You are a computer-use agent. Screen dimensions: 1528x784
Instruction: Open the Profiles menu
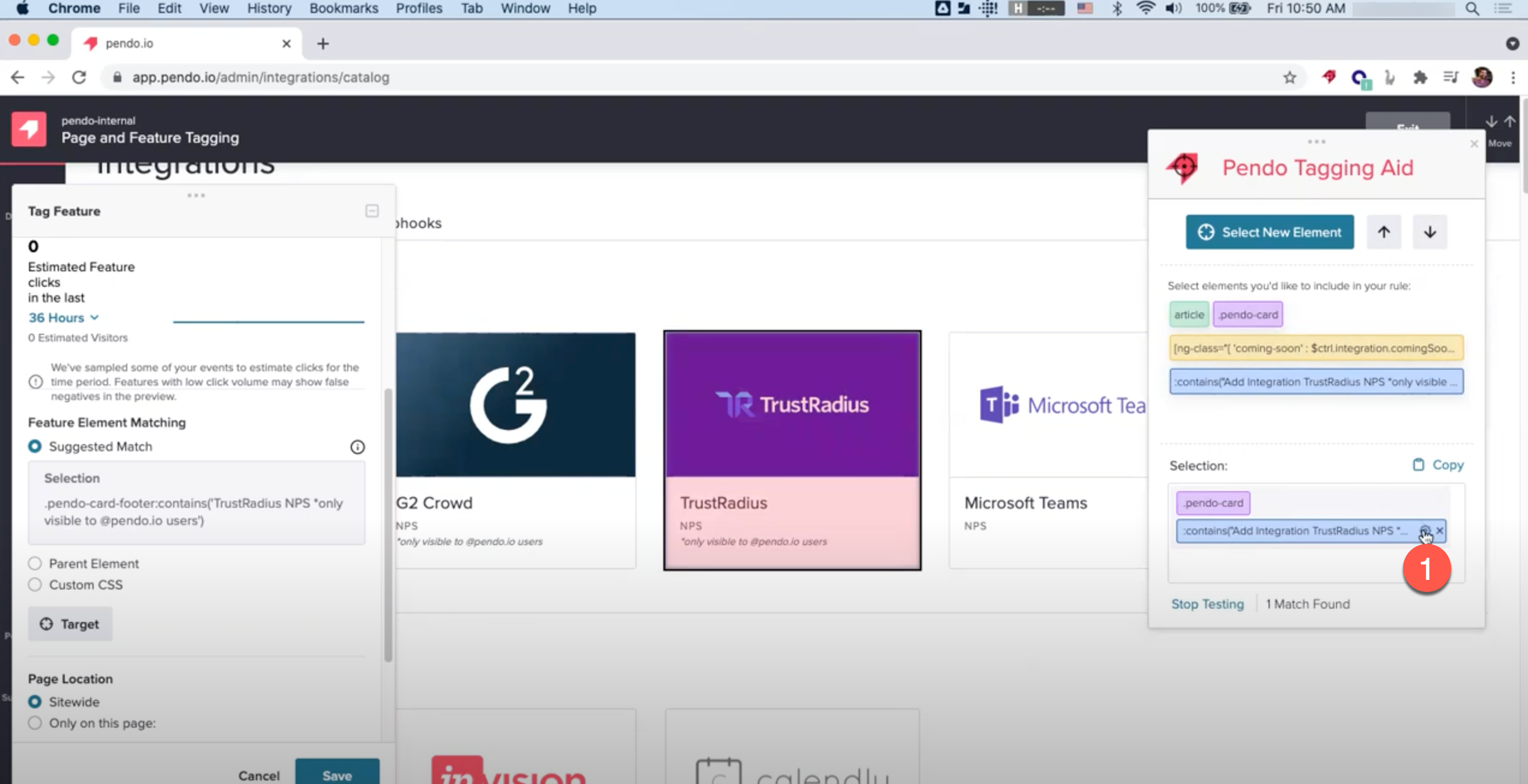[x=419, y=8]
